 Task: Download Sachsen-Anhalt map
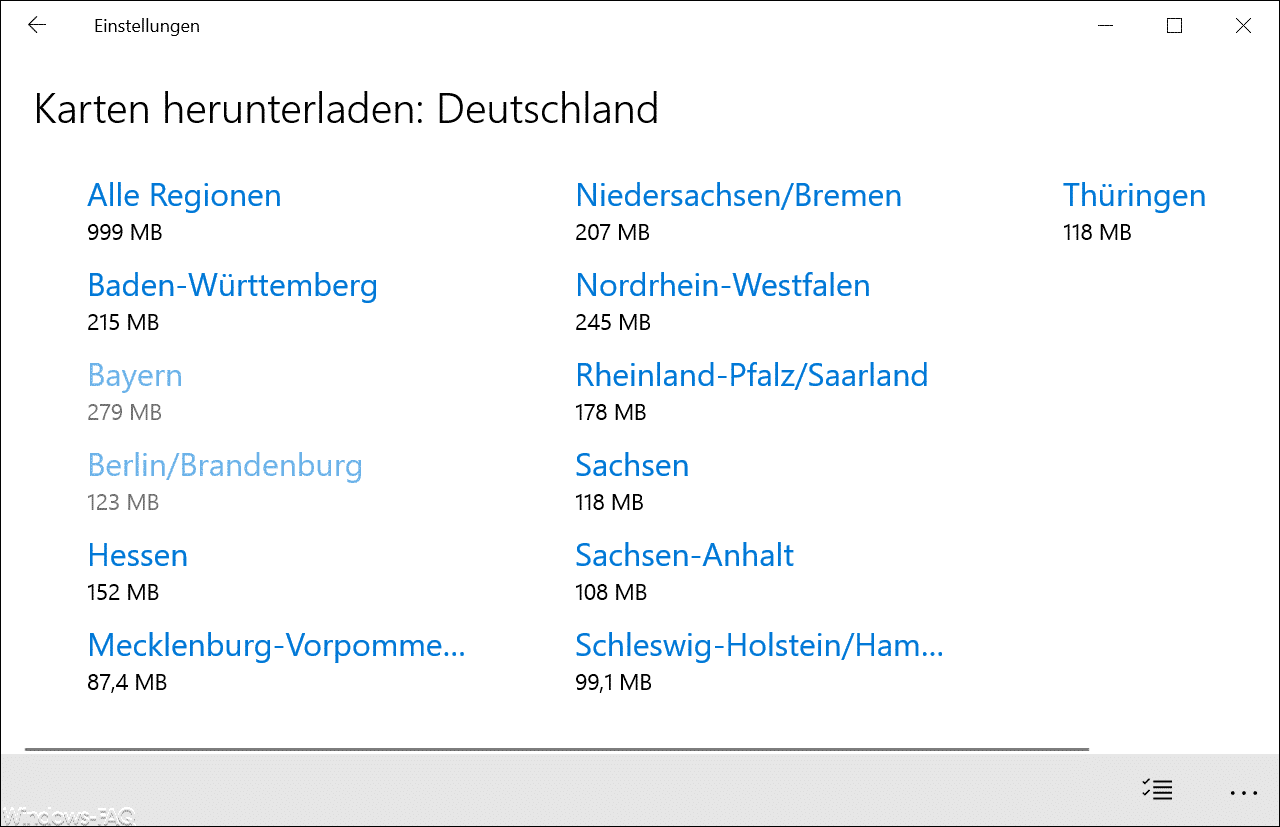685,555
